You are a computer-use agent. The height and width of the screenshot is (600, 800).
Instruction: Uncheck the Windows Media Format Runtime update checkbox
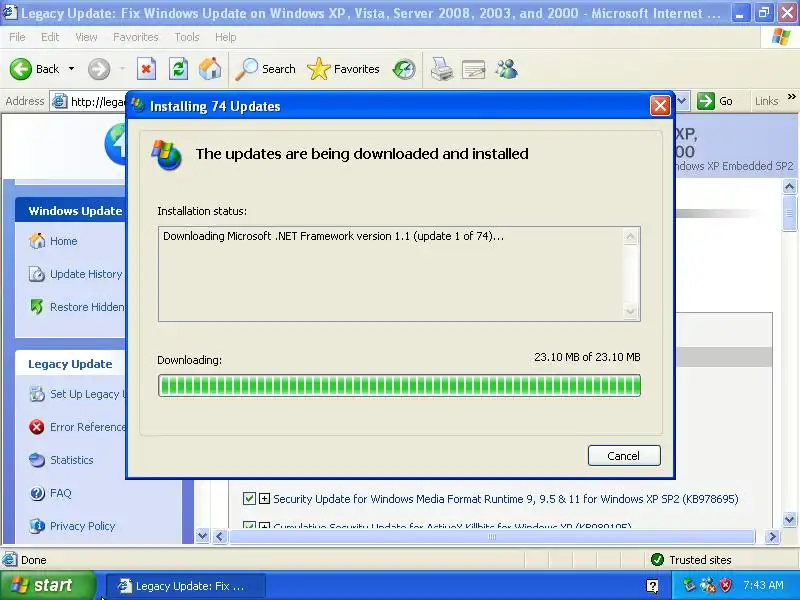click(x=249, y=498)
